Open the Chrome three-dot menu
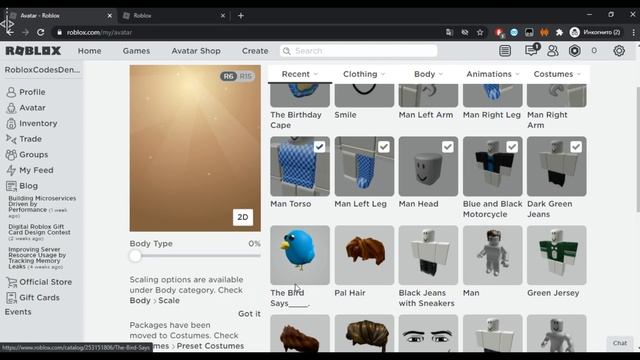The image size is (640, 360). (633, 32)
